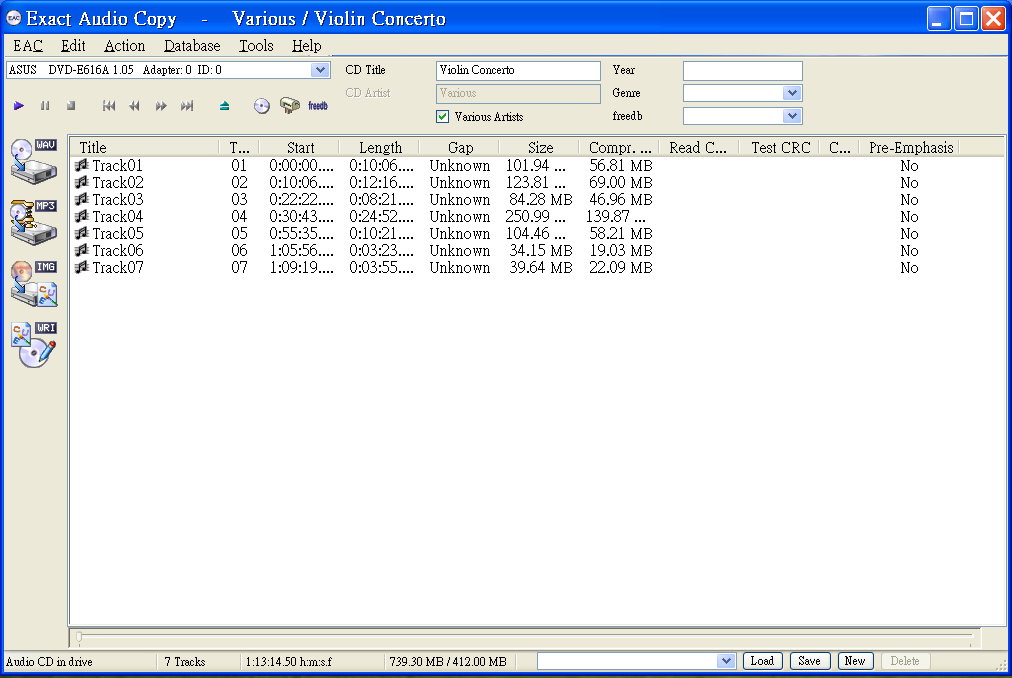Select Track04 in the track list
The width and height of the screenshot is (1012, 678).
[118, 217]
